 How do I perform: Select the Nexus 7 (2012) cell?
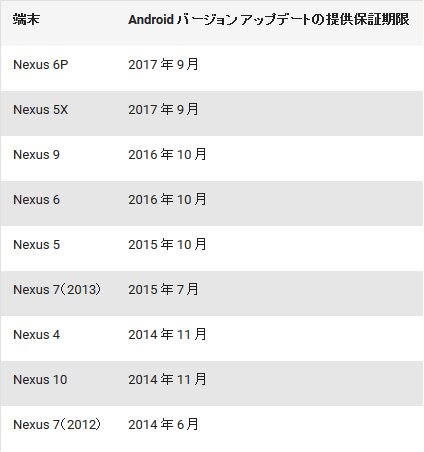pos(57,425)
